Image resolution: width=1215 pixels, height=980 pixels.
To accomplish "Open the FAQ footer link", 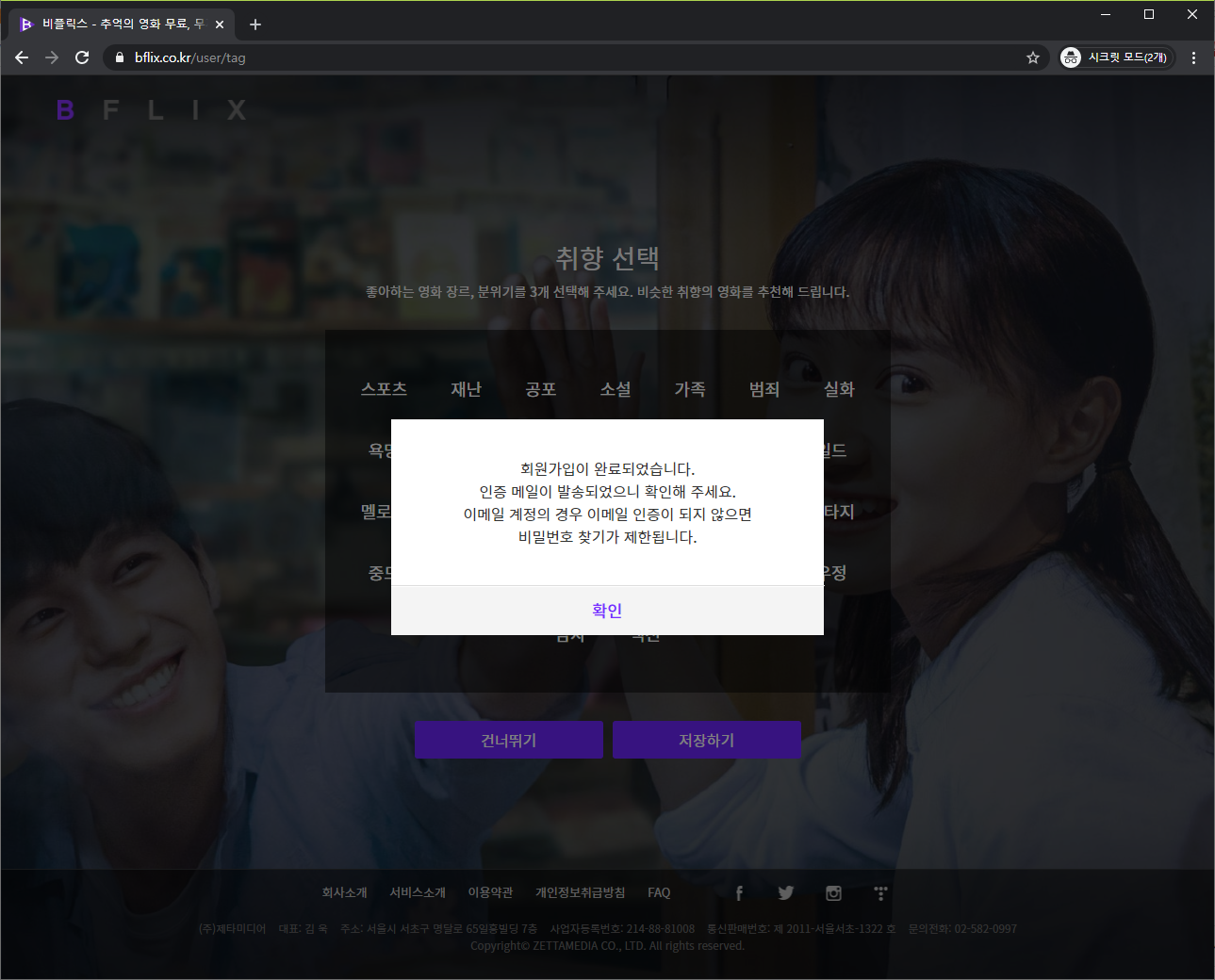I will point(659,892).
